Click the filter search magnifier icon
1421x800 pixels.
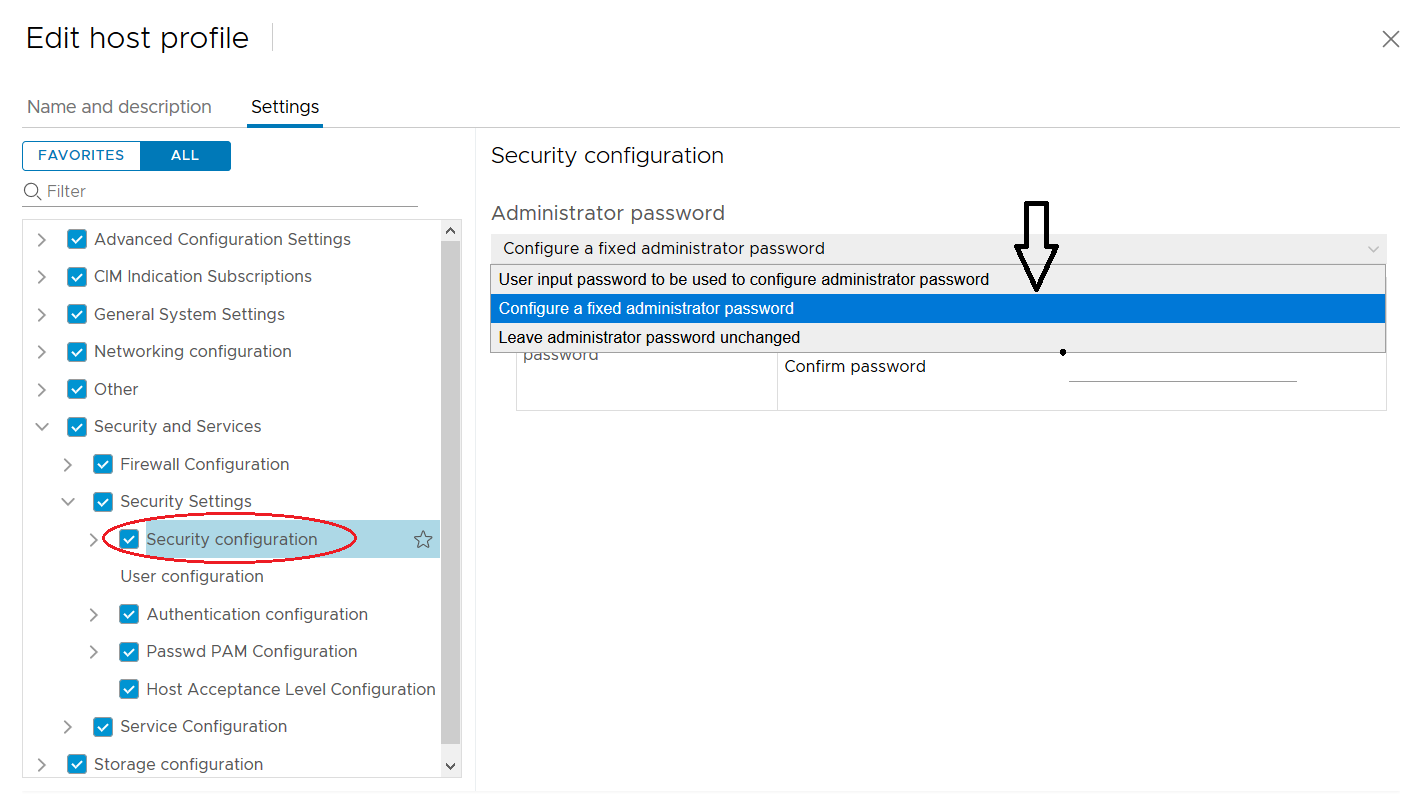point(33,191)
